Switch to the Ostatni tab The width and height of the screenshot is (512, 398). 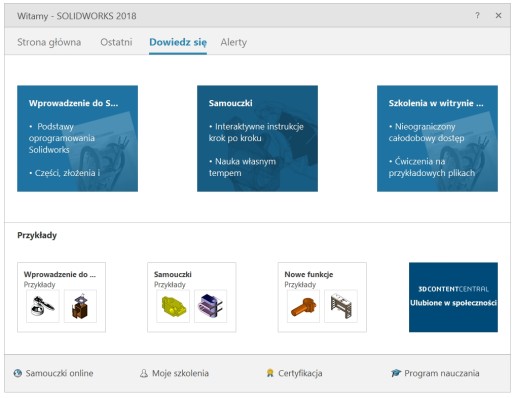pos(116,42)
